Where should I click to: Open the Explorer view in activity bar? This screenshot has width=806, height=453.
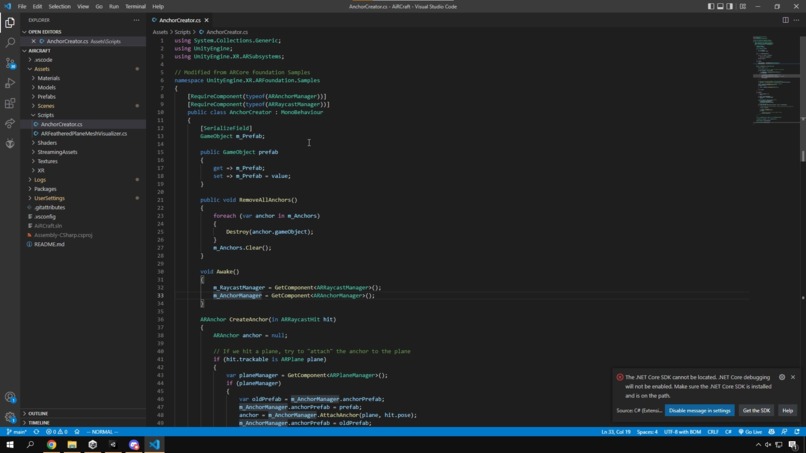tap(10, 23)
